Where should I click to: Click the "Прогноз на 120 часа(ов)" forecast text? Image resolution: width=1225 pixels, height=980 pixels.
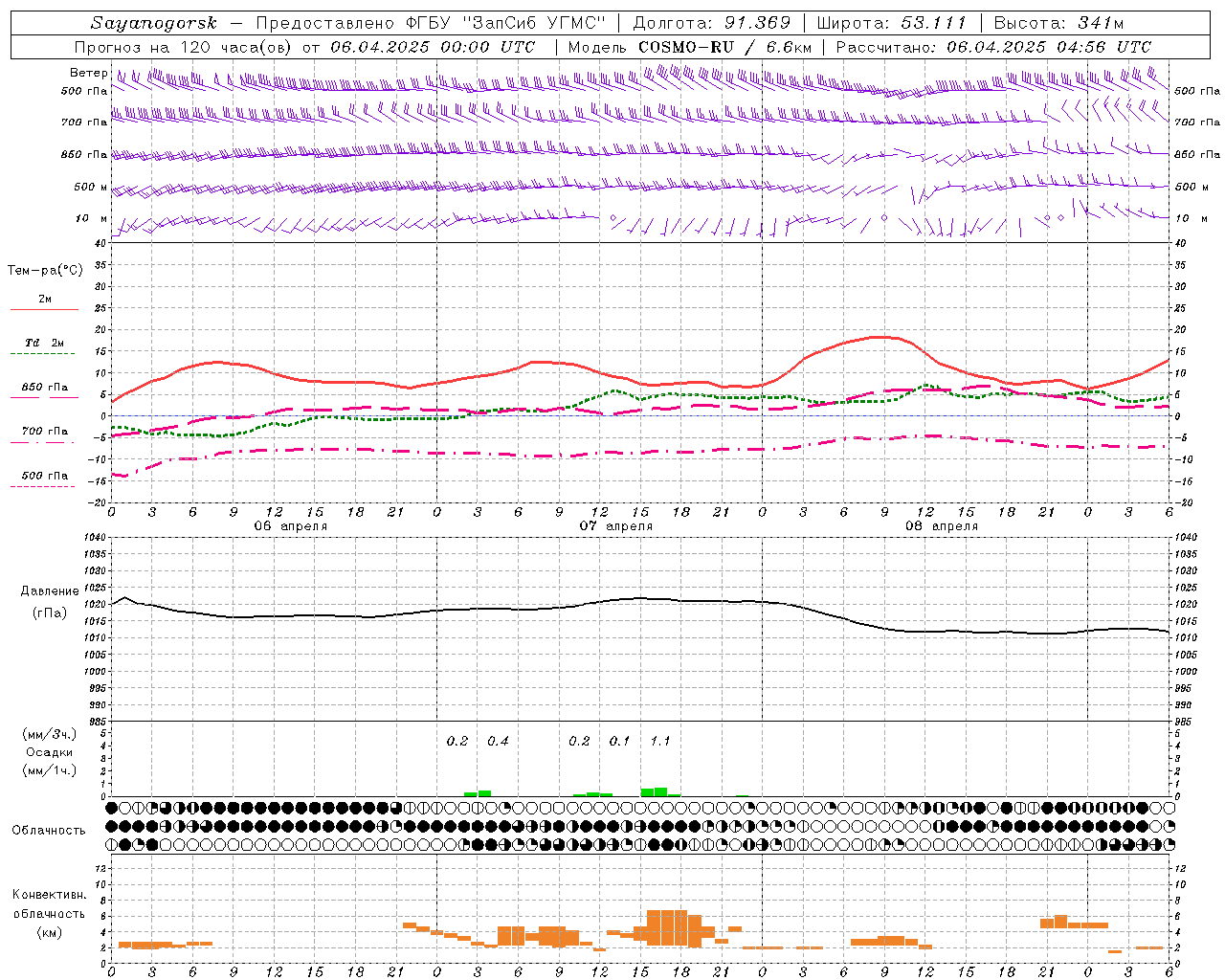185,47
